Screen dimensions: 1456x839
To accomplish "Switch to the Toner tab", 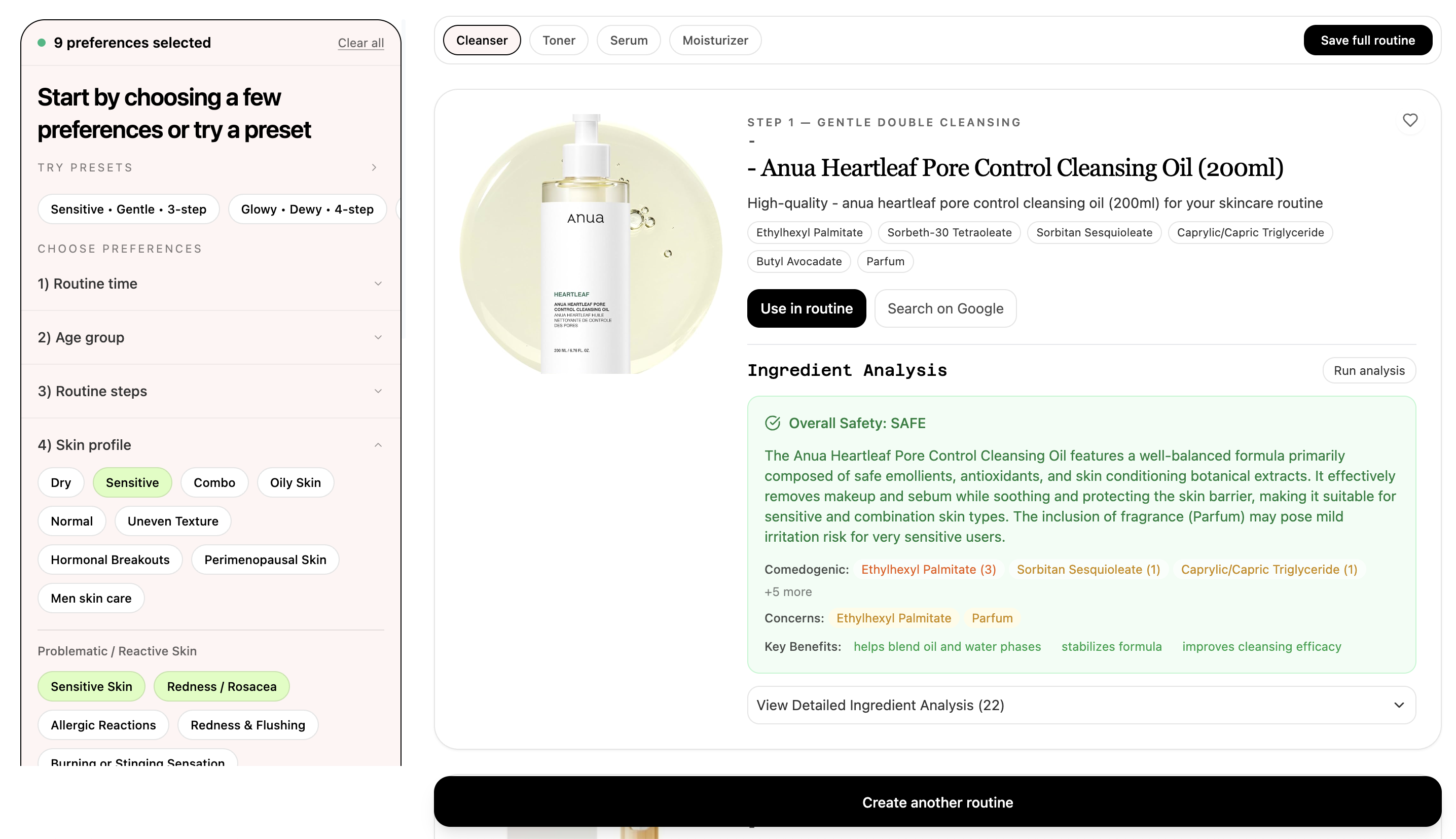I will point(558,40).
